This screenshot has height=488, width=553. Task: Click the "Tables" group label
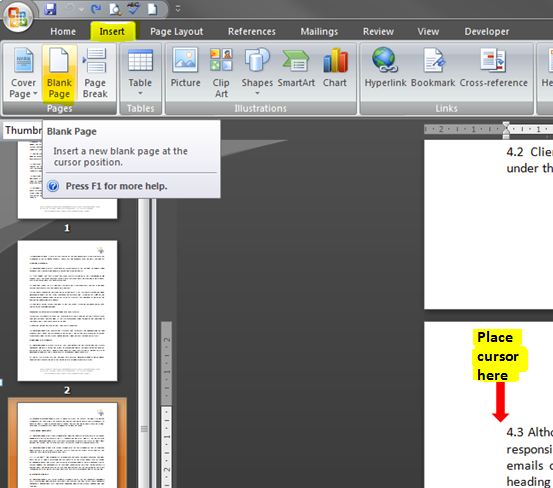click(140, 108)
